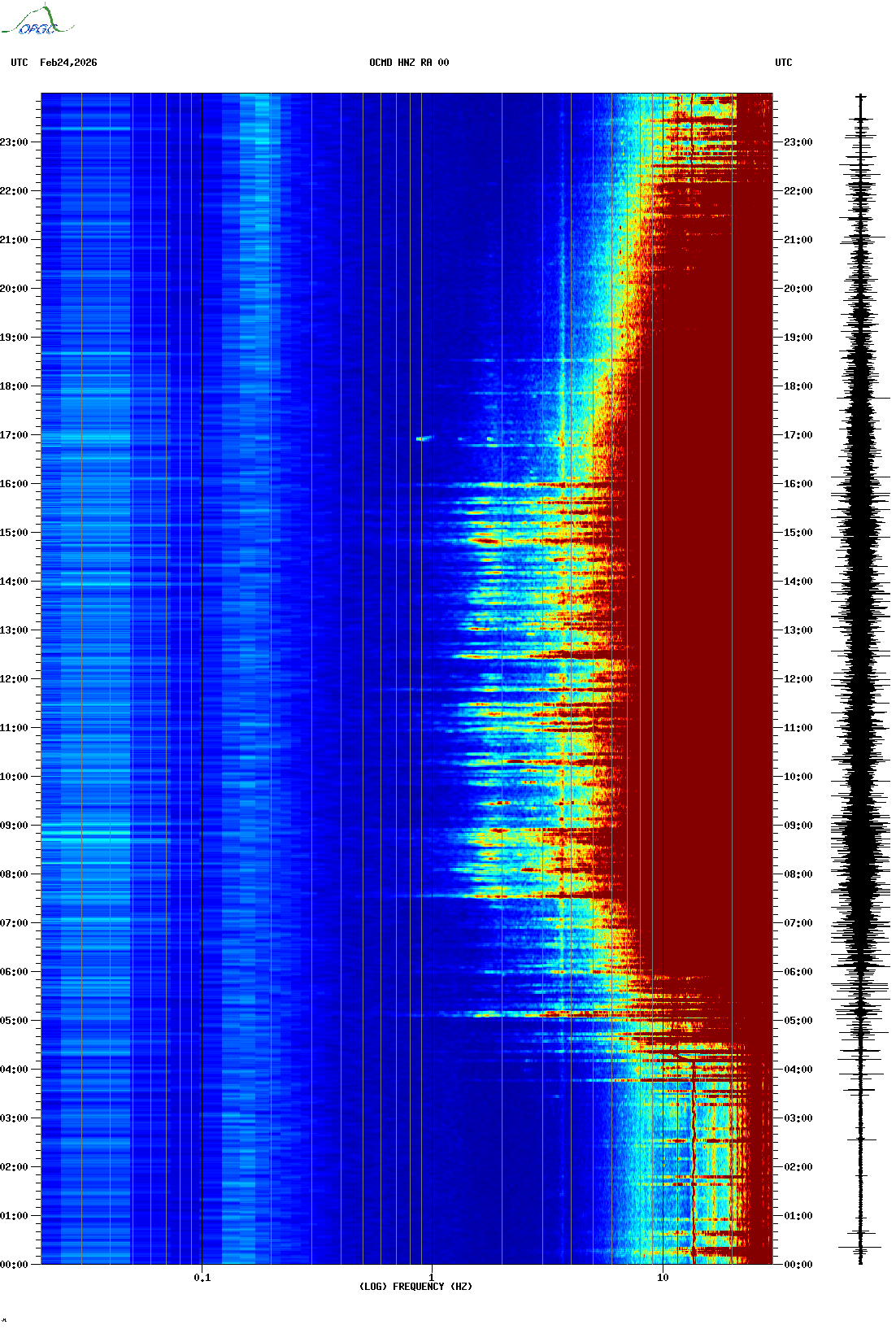This screenshot has width=896, height=1329.
Task: Click the UTC label above the right time axis
Action: point(784,63)
